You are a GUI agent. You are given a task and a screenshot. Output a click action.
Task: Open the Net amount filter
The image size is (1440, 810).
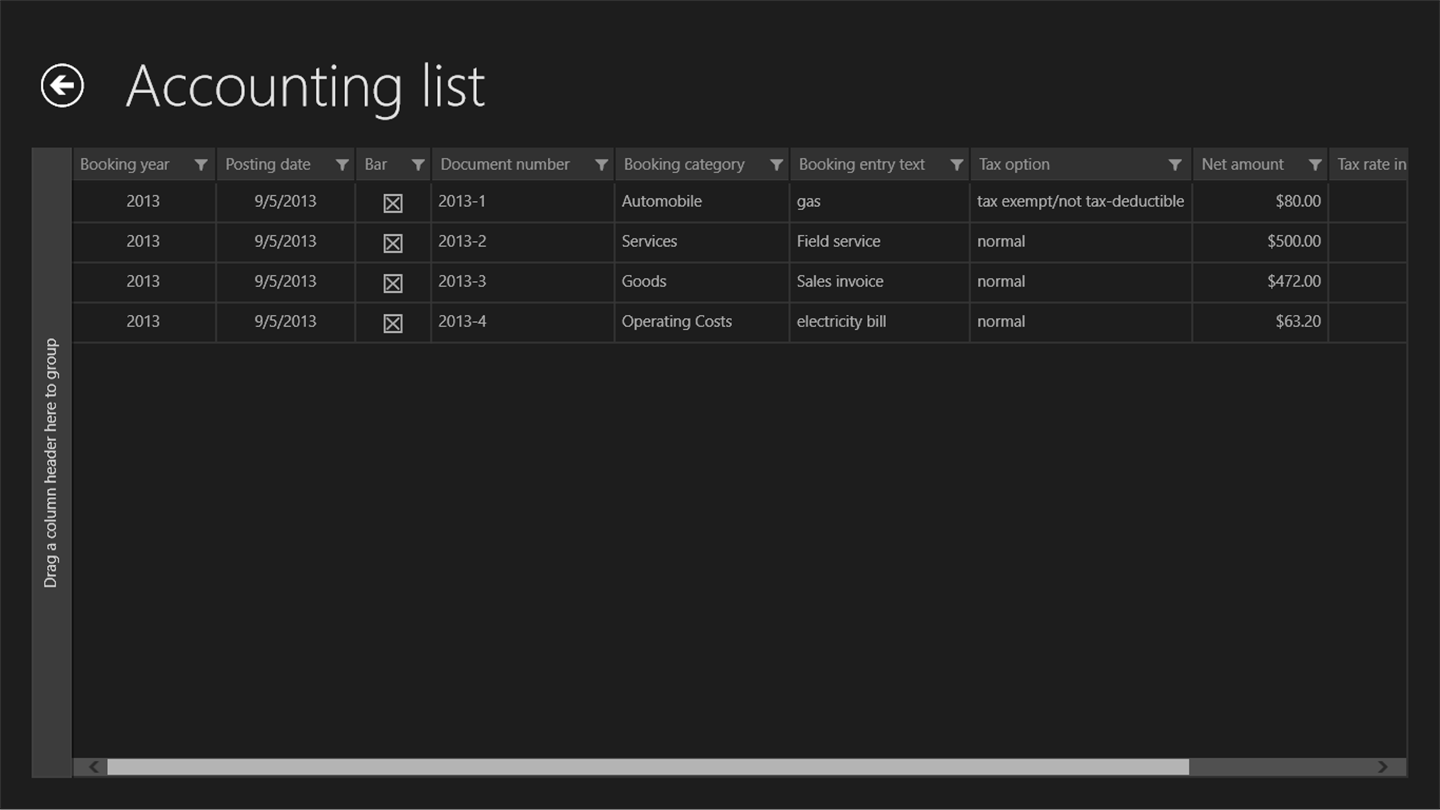point(1315,165)
